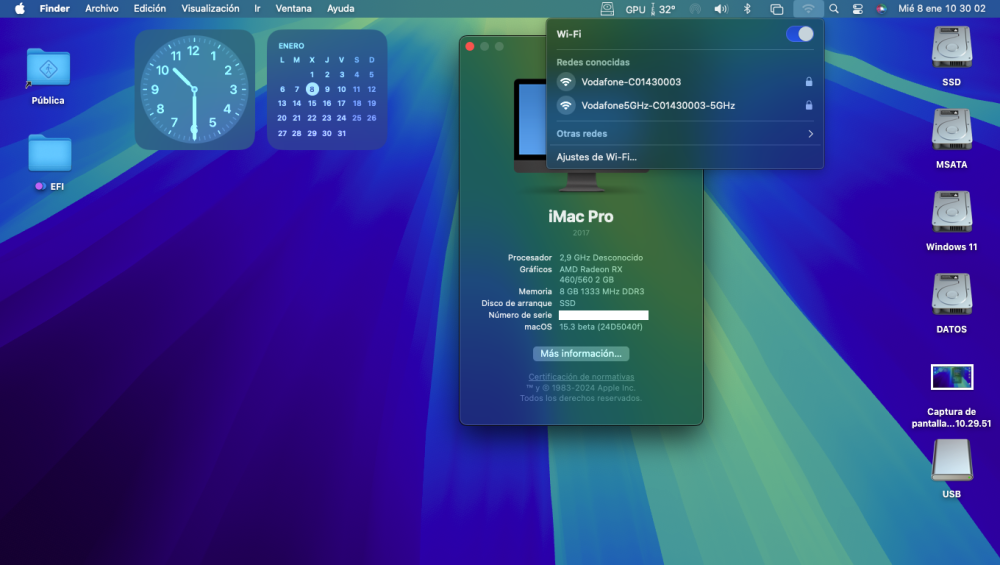Click the Stage Manager windows icon
Viewport: 1000px width, 565px height.
776,9
